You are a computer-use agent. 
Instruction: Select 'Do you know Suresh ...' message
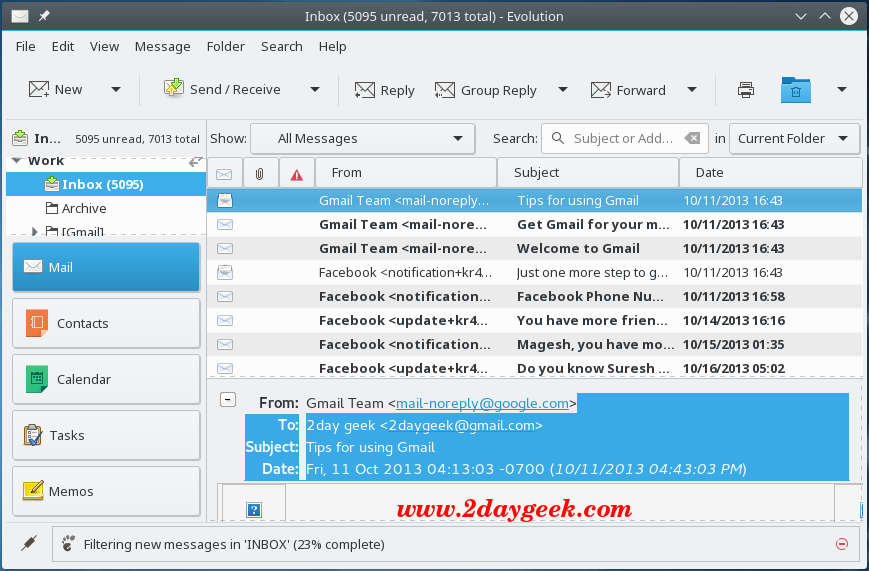[x=534, y=368]
